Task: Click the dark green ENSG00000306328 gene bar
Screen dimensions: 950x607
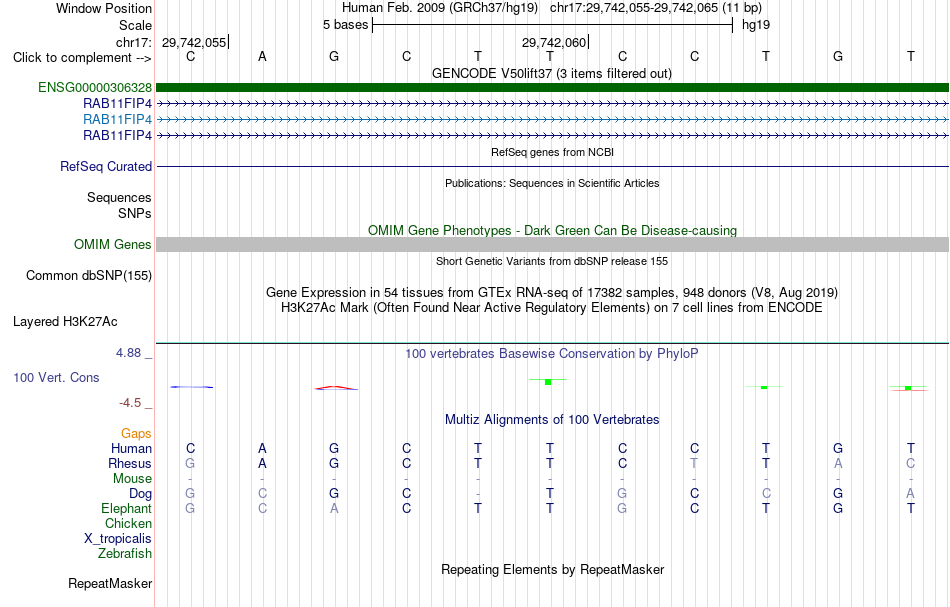Action: coord(552,87)
